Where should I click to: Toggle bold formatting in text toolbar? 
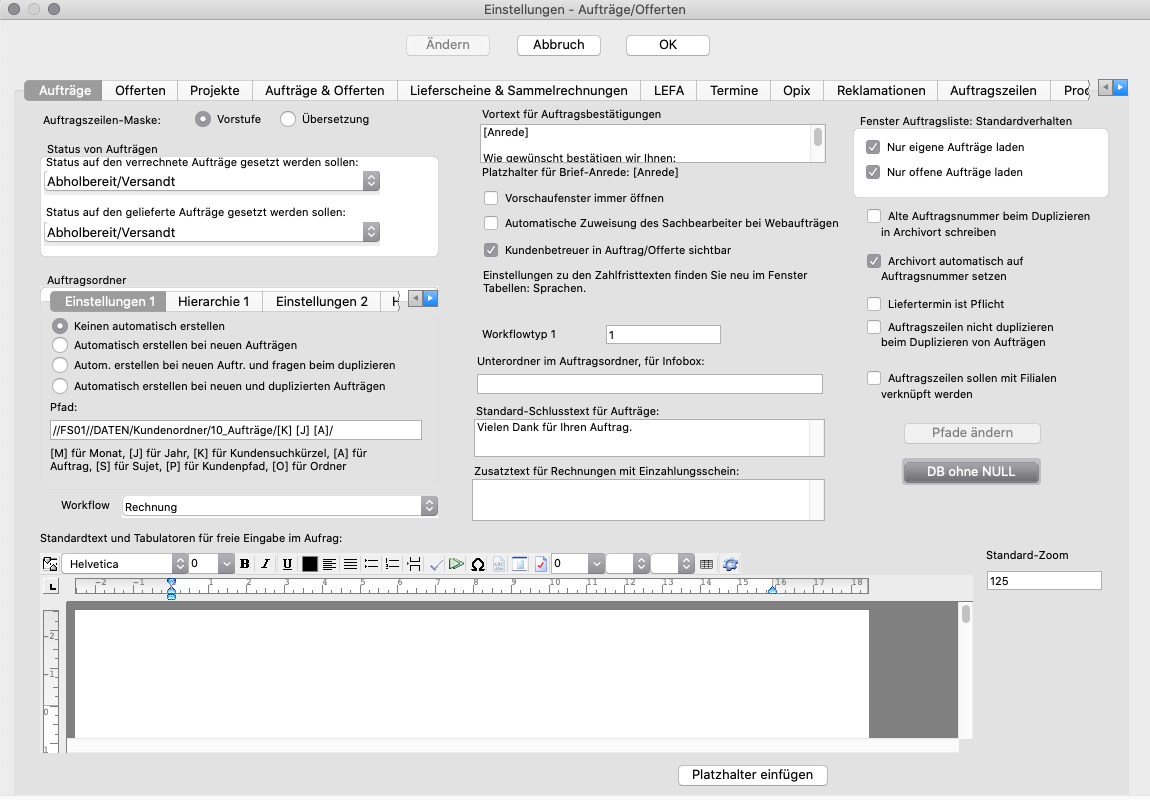[x=245, y=564]
